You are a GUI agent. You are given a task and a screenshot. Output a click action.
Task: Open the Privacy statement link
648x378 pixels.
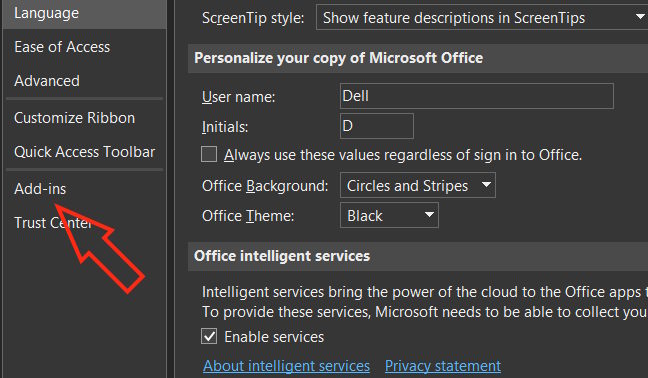tap(443, 366)
